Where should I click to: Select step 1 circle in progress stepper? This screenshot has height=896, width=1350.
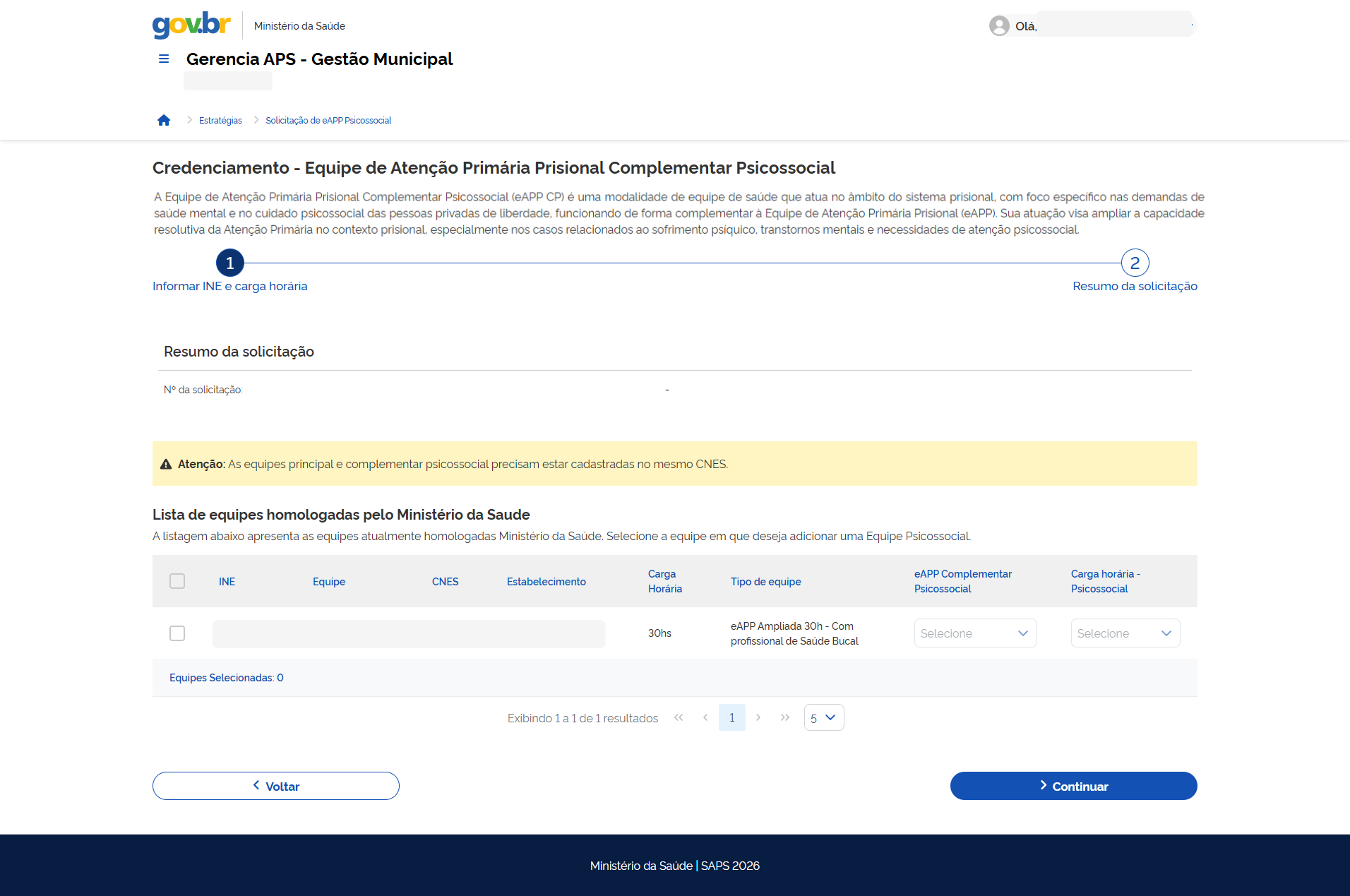[230, 263]
